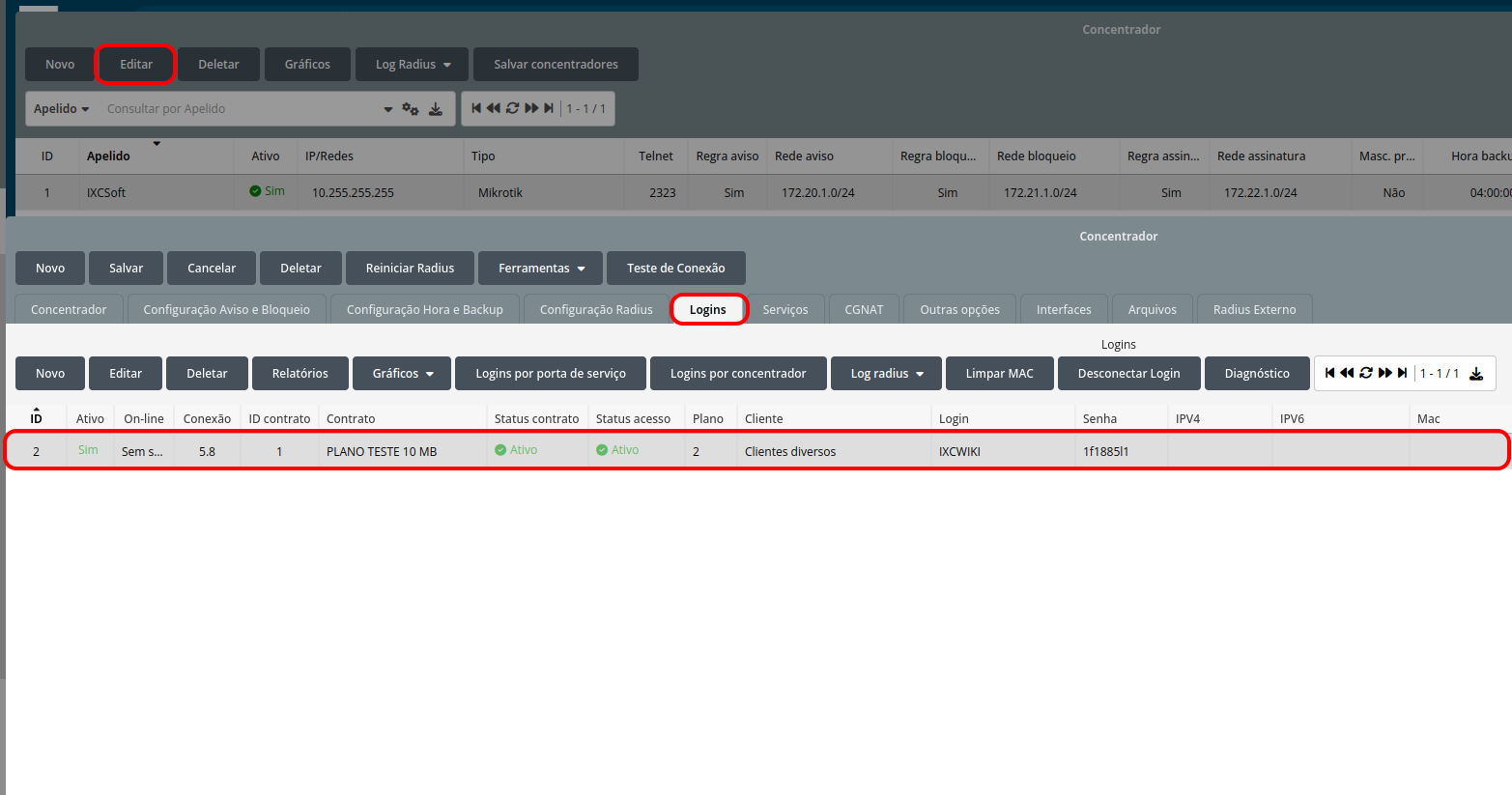
Task: Sort Logins grid by ID column header
Action: pyautogui.click(x=36, y=418)
